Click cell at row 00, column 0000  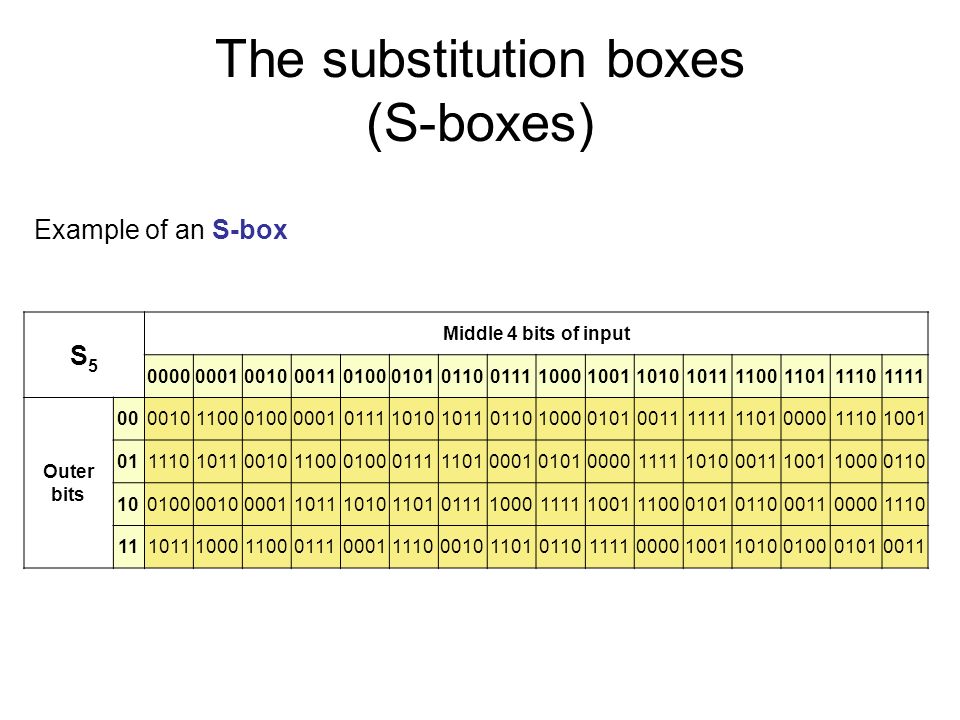tap(169, 419)
